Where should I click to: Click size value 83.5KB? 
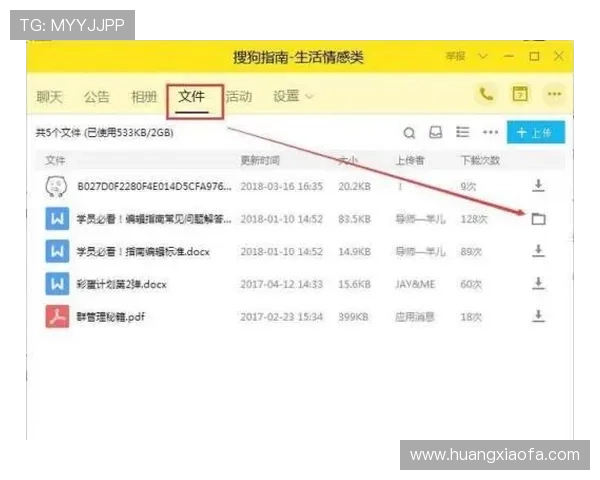tap(354, 219)
